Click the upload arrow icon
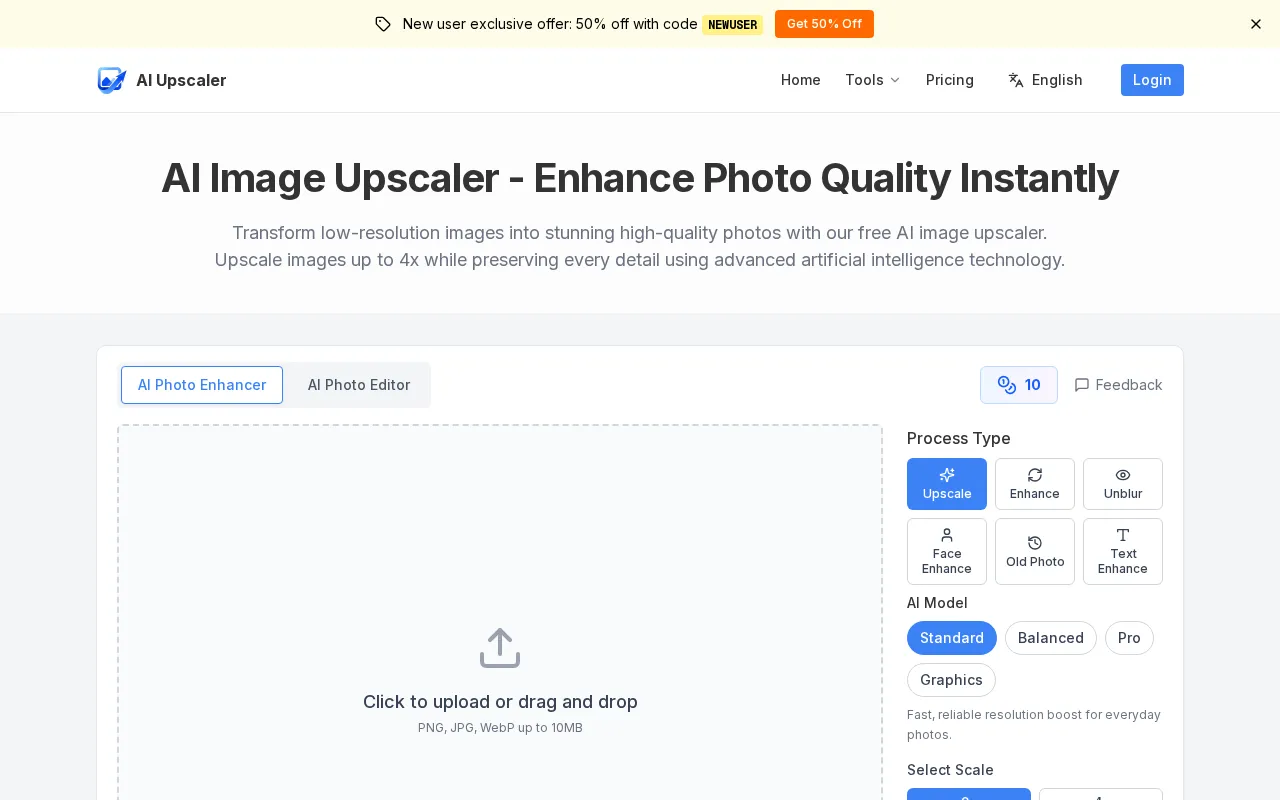Image resolution: width=1280 pixels, height=800 pixels. (500, 648)
